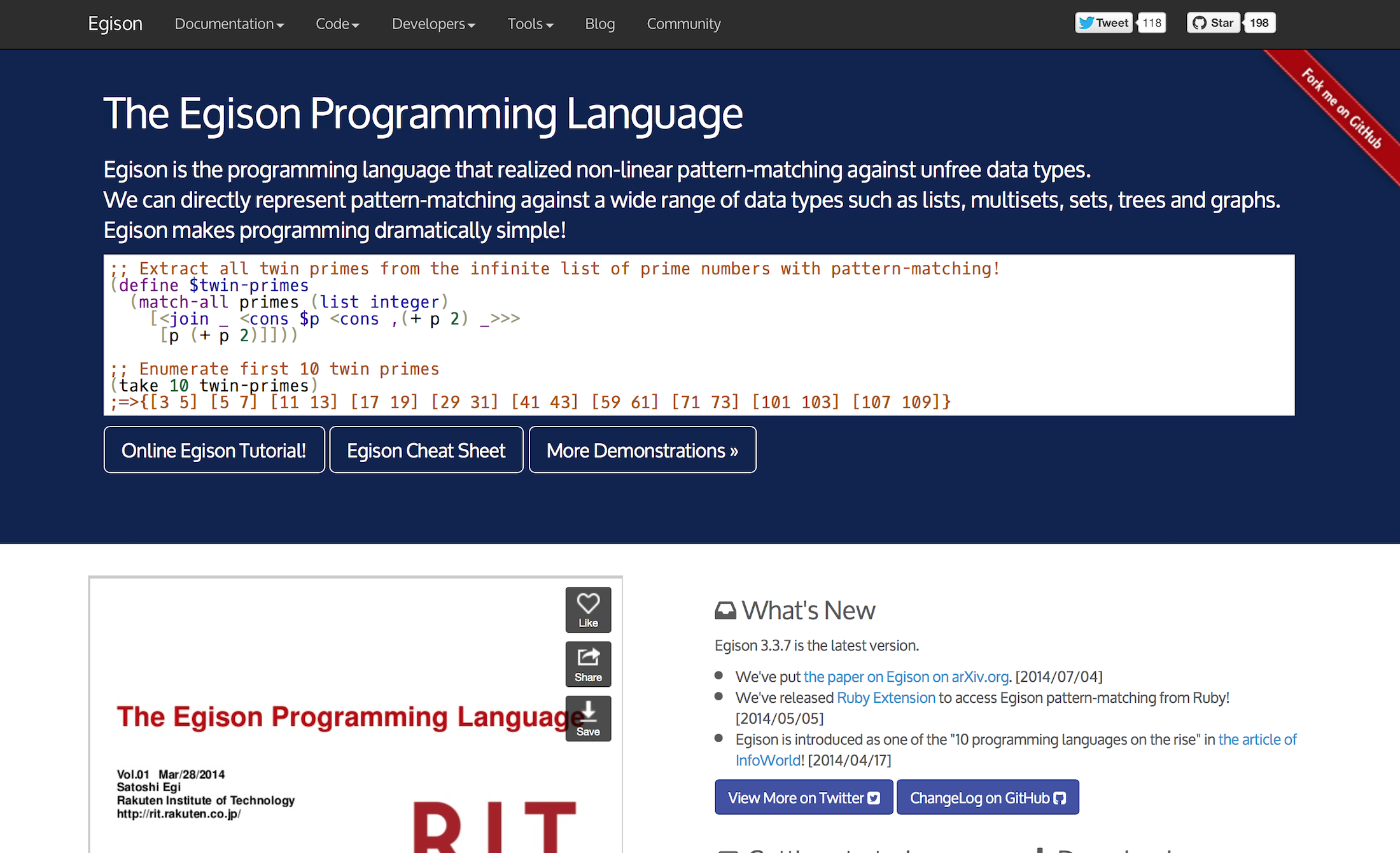Click the 'take 10 twin-primes' code line
This screenshot has height=853, width=1400.
[213, 385]
